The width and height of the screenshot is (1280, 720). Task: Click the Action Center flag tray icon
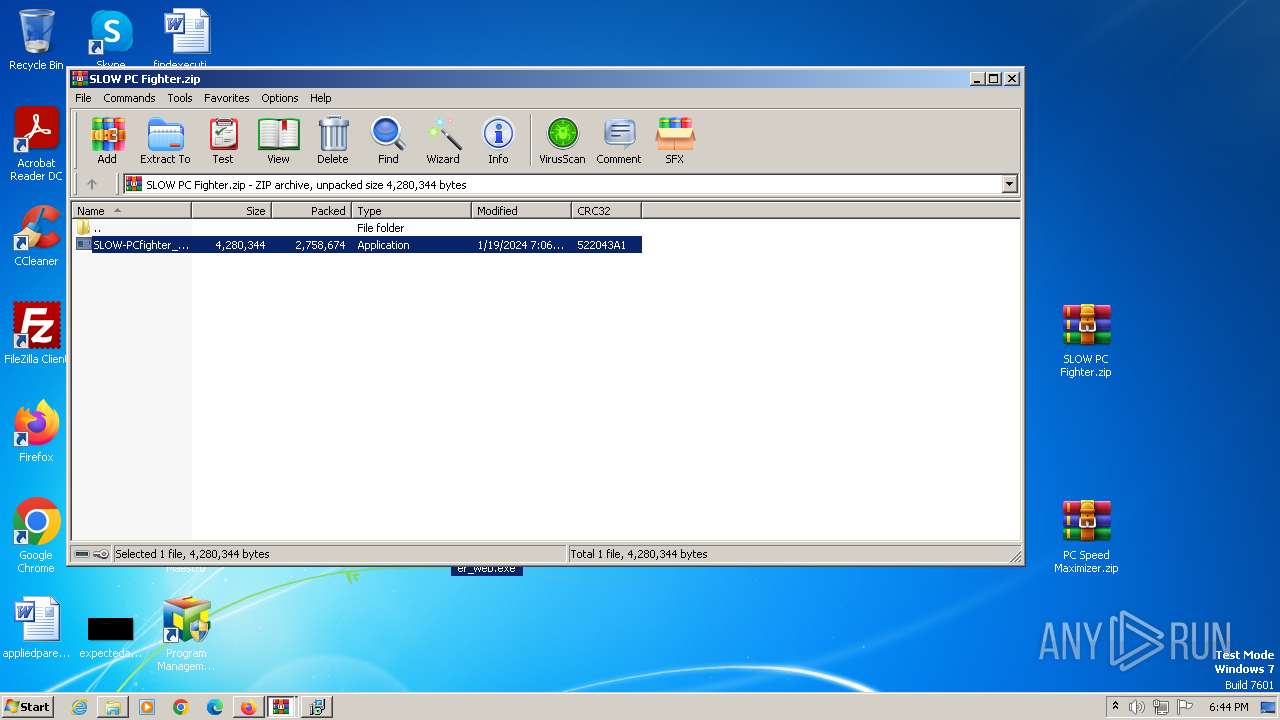coord(1185,707)
